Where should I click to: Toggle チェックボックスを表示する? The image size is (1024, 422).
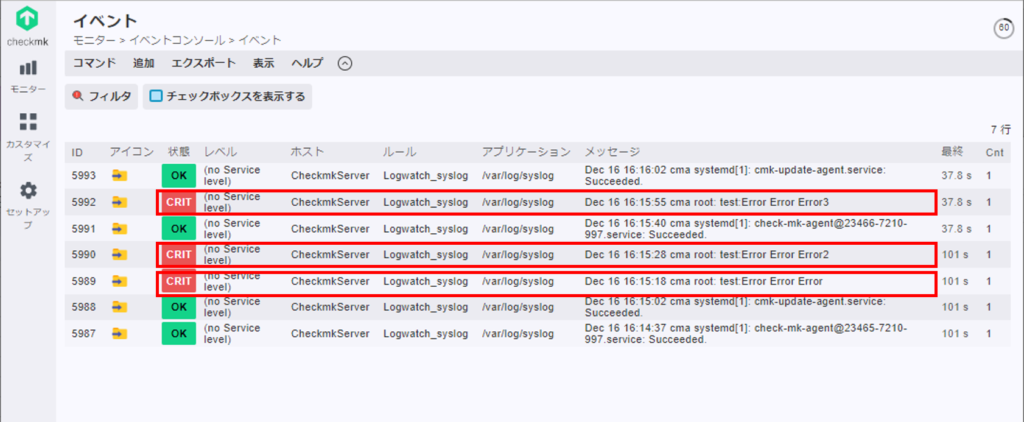click(x=227, y=97)
